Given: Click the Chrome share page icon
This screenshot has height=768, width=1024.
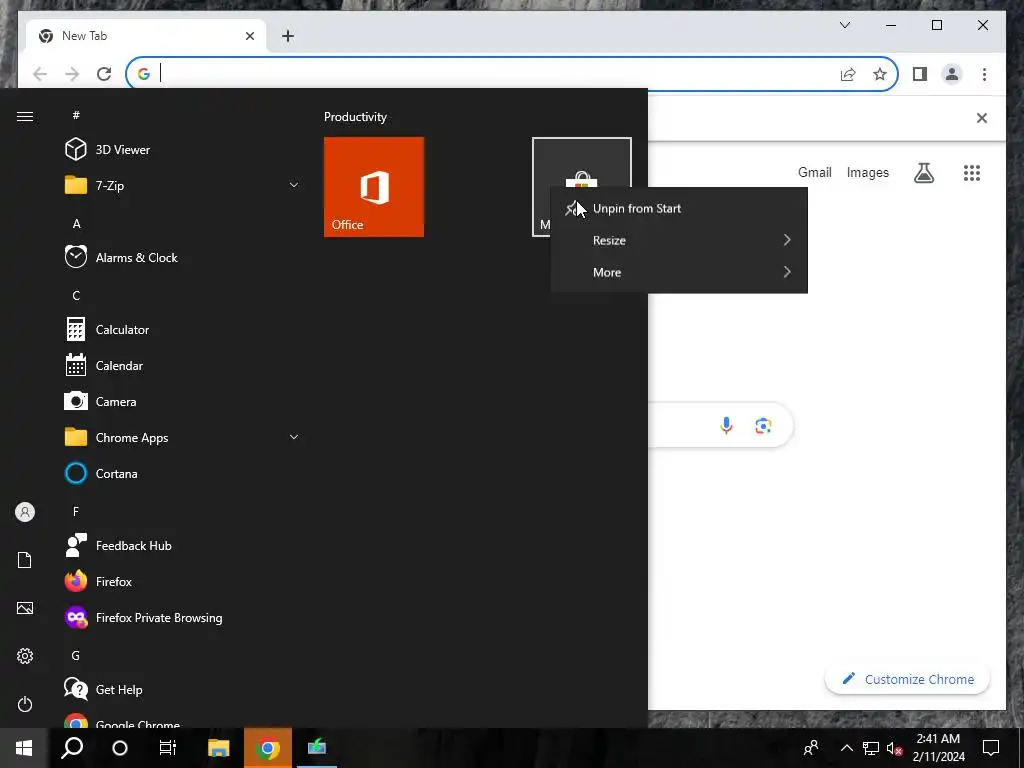Looking at the screenshot, I should click(848, 74).
